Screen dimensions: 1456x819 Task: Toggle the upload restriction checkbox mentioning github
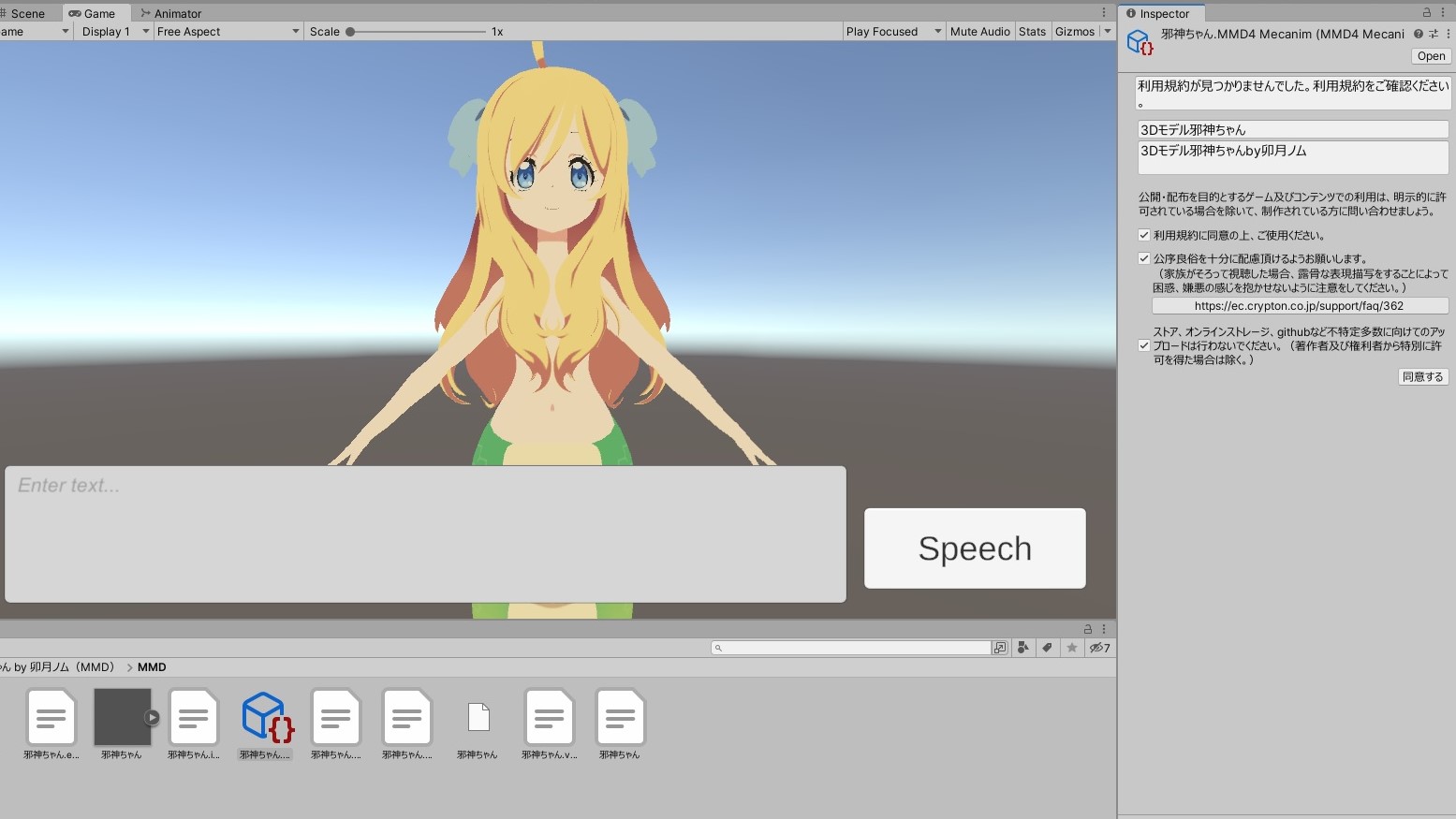(x=1144, y=345)
